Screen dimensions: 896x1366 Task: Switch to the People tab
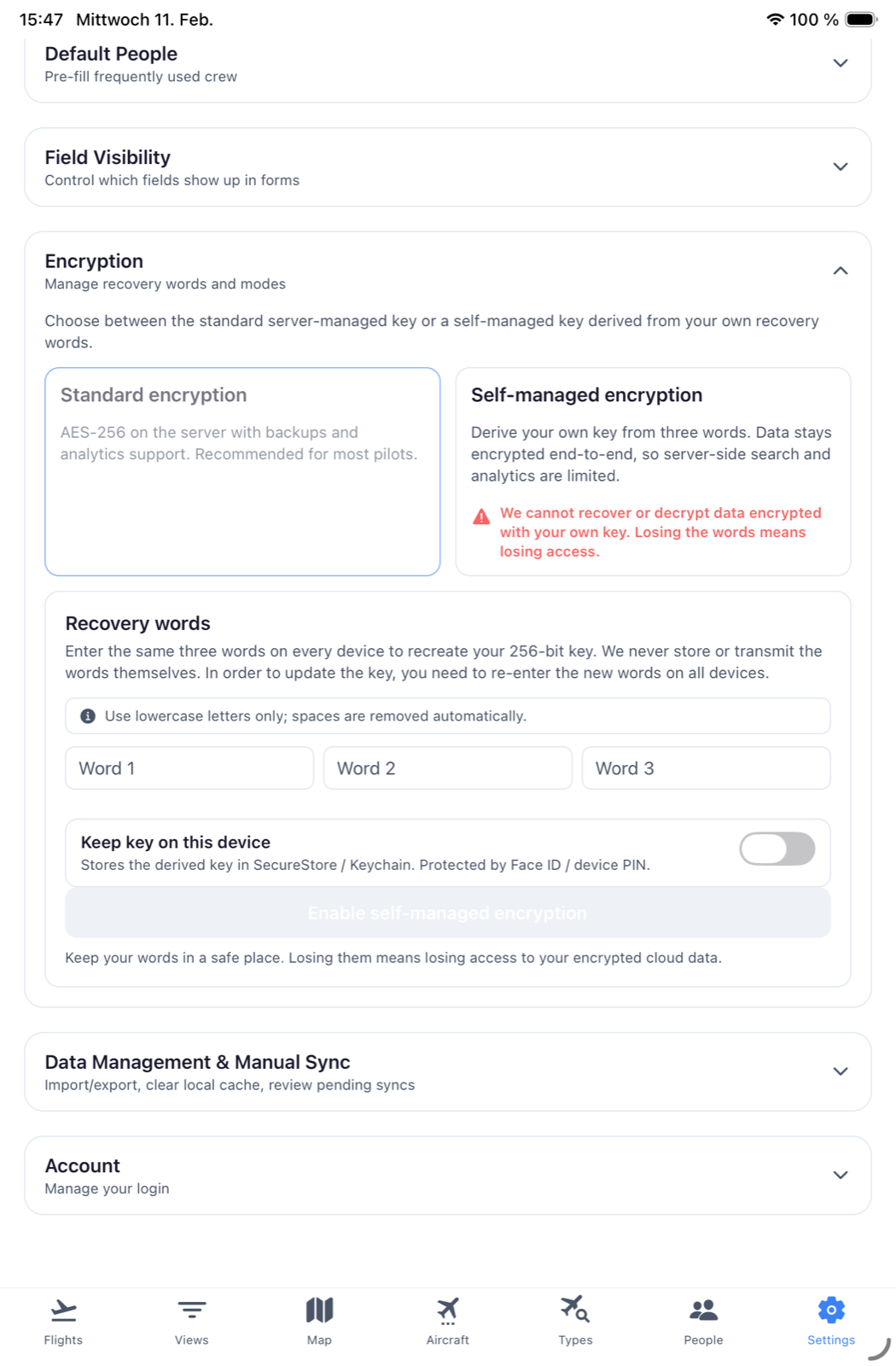pyautogui.click(x=703, y=1308)
